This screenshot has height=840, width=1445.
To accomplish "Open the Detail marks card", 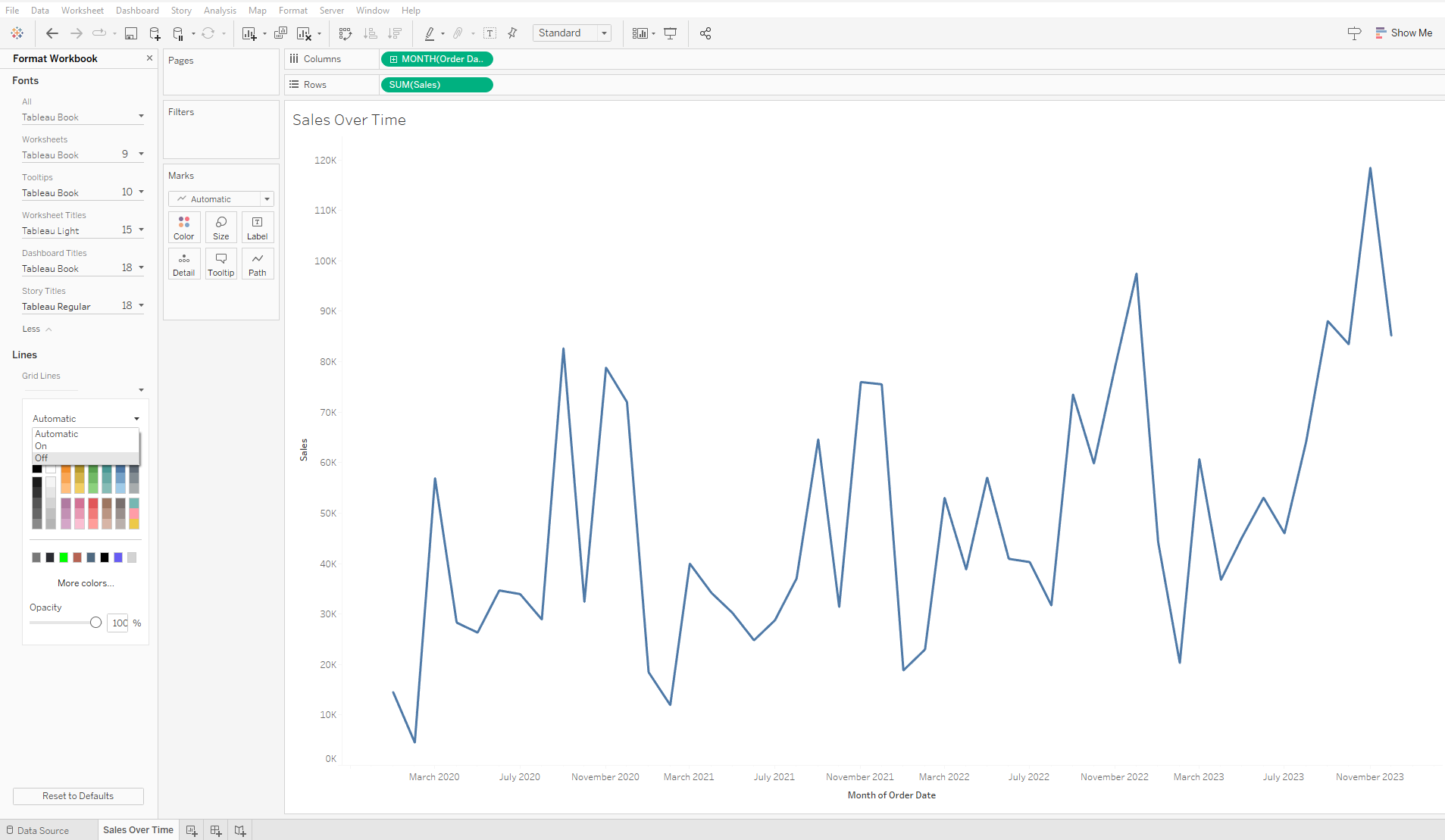I will [184, 264].
